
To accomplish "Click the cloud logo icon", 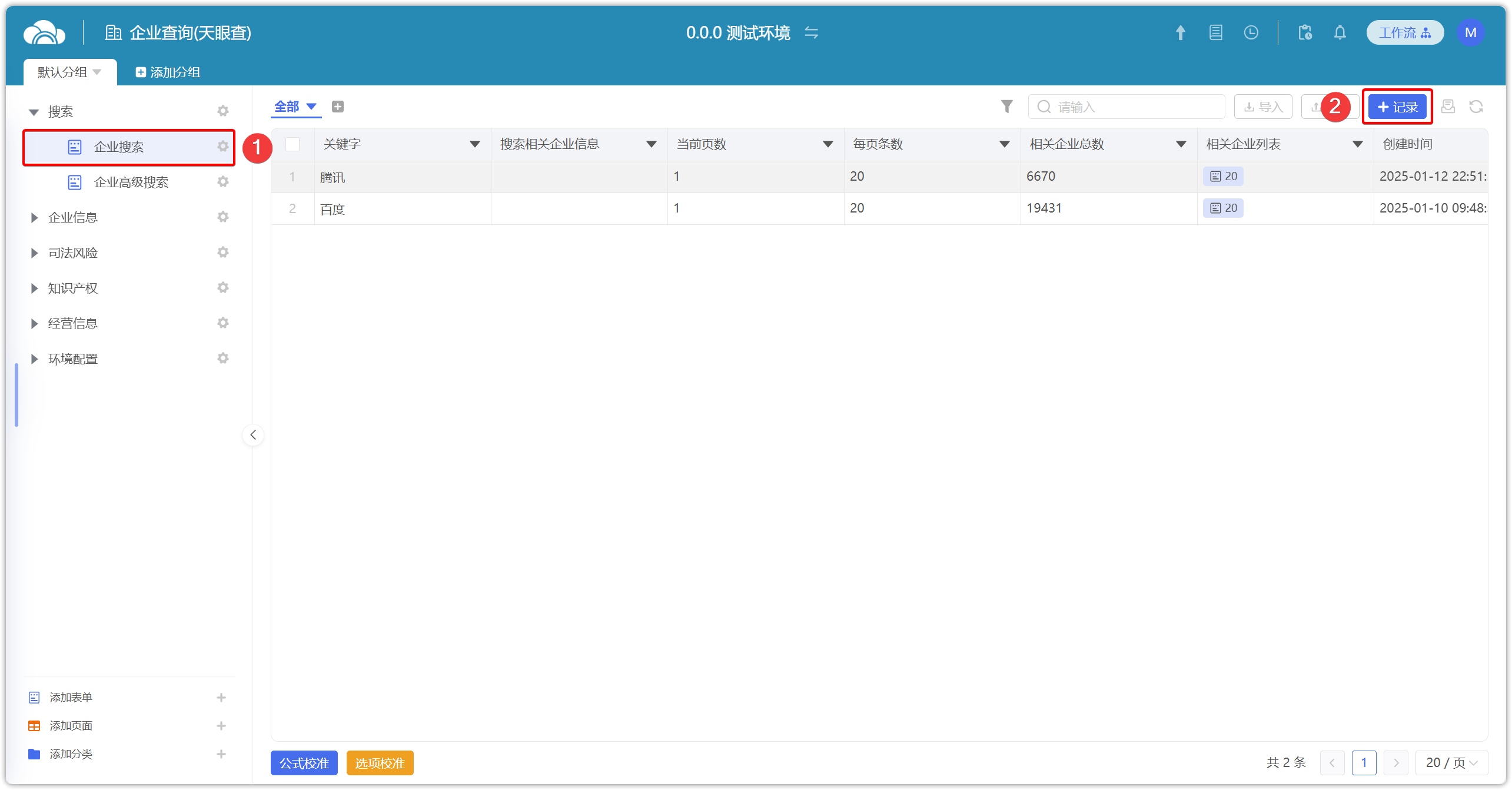I will pyautogui.click(x=44, y=32).
